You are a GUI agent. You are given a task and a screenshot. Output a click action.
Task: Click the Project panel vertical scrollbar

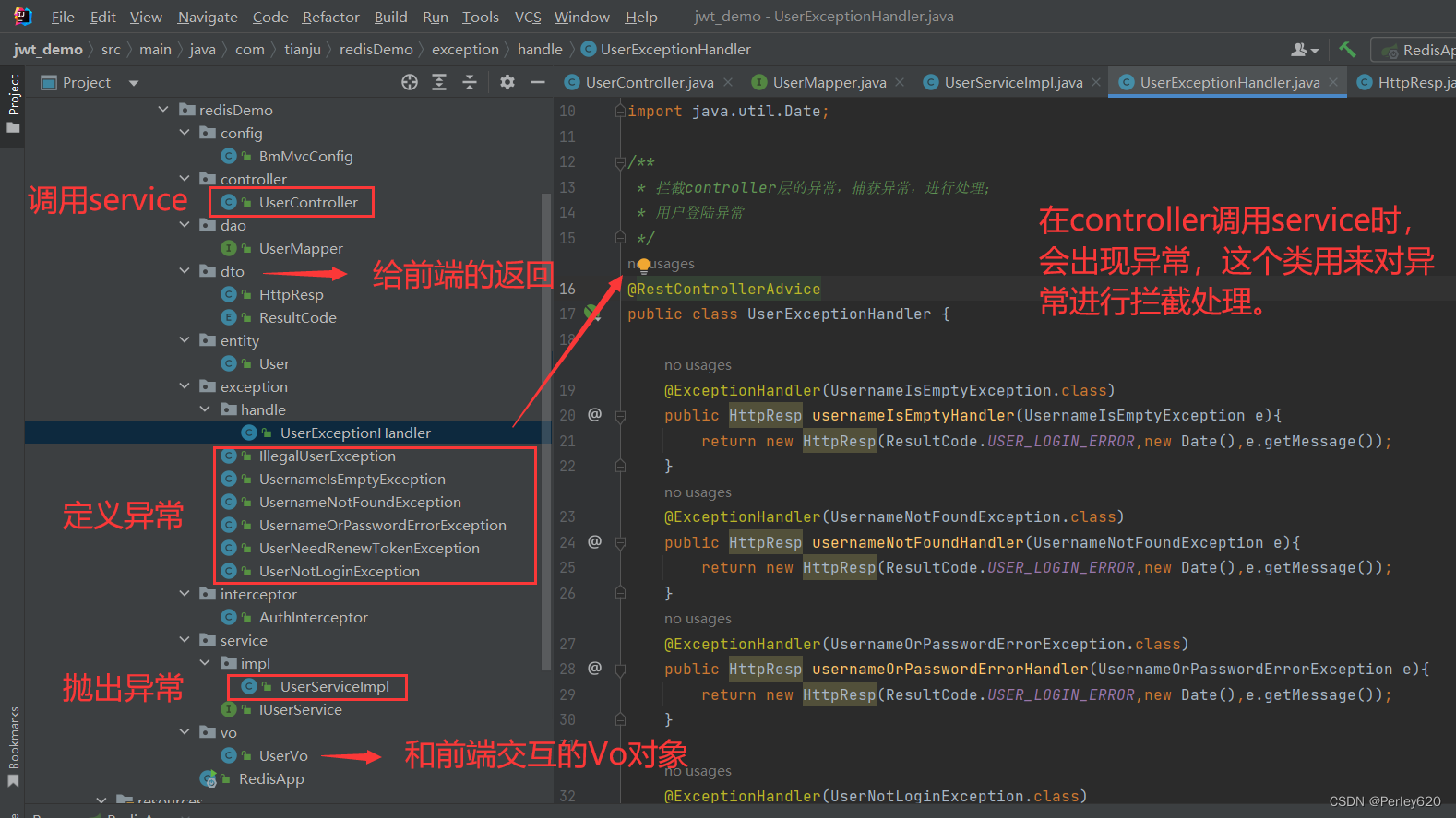(x=546, y=433)
